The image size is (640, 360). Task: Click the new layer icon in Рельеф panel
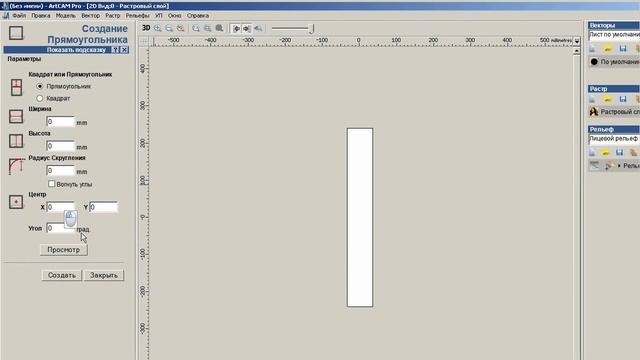(592, 153)
